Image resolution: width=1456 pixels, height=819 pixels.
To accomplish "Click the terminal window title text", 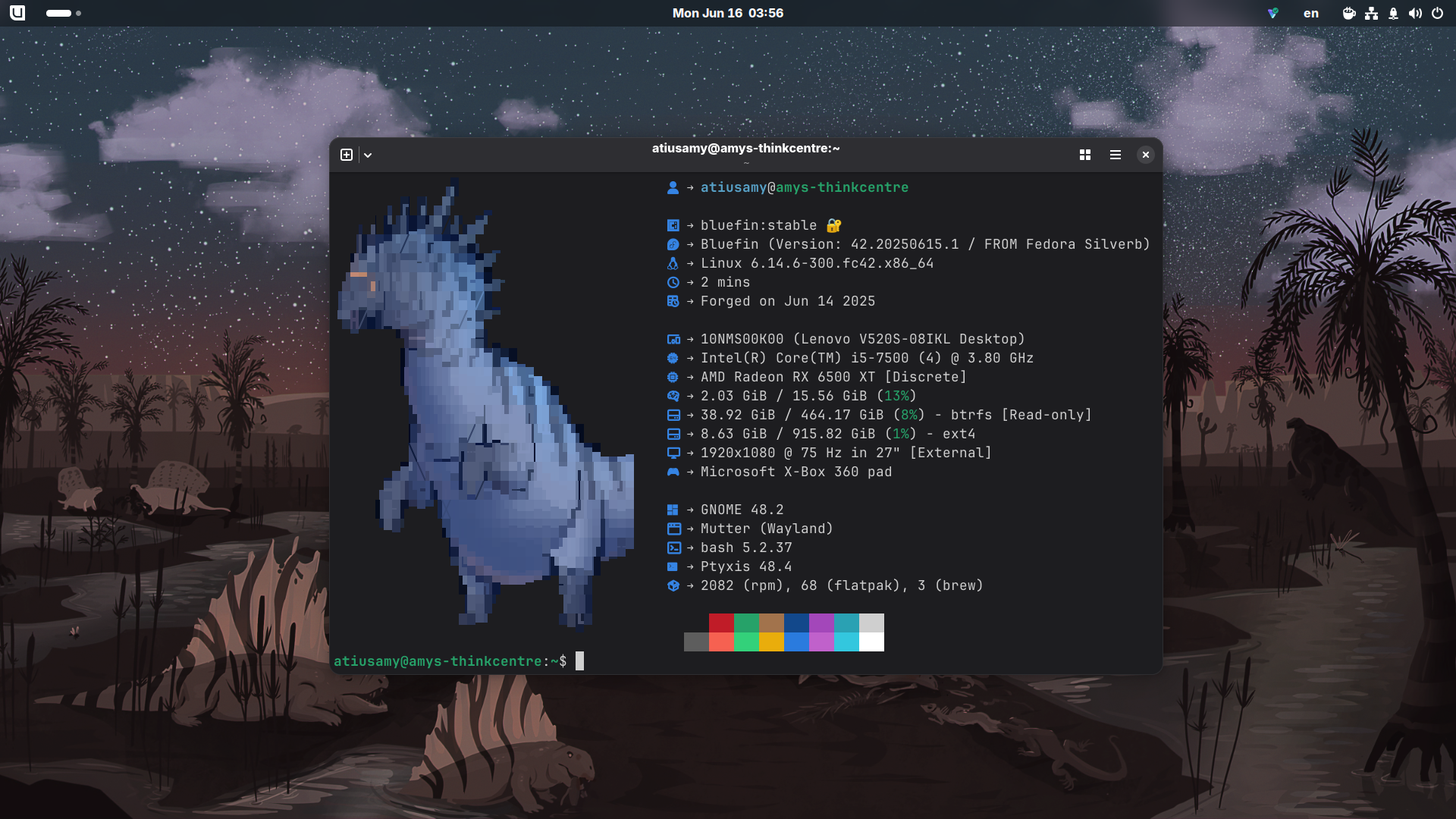I will pyautogui.click(x=745, y=148).
